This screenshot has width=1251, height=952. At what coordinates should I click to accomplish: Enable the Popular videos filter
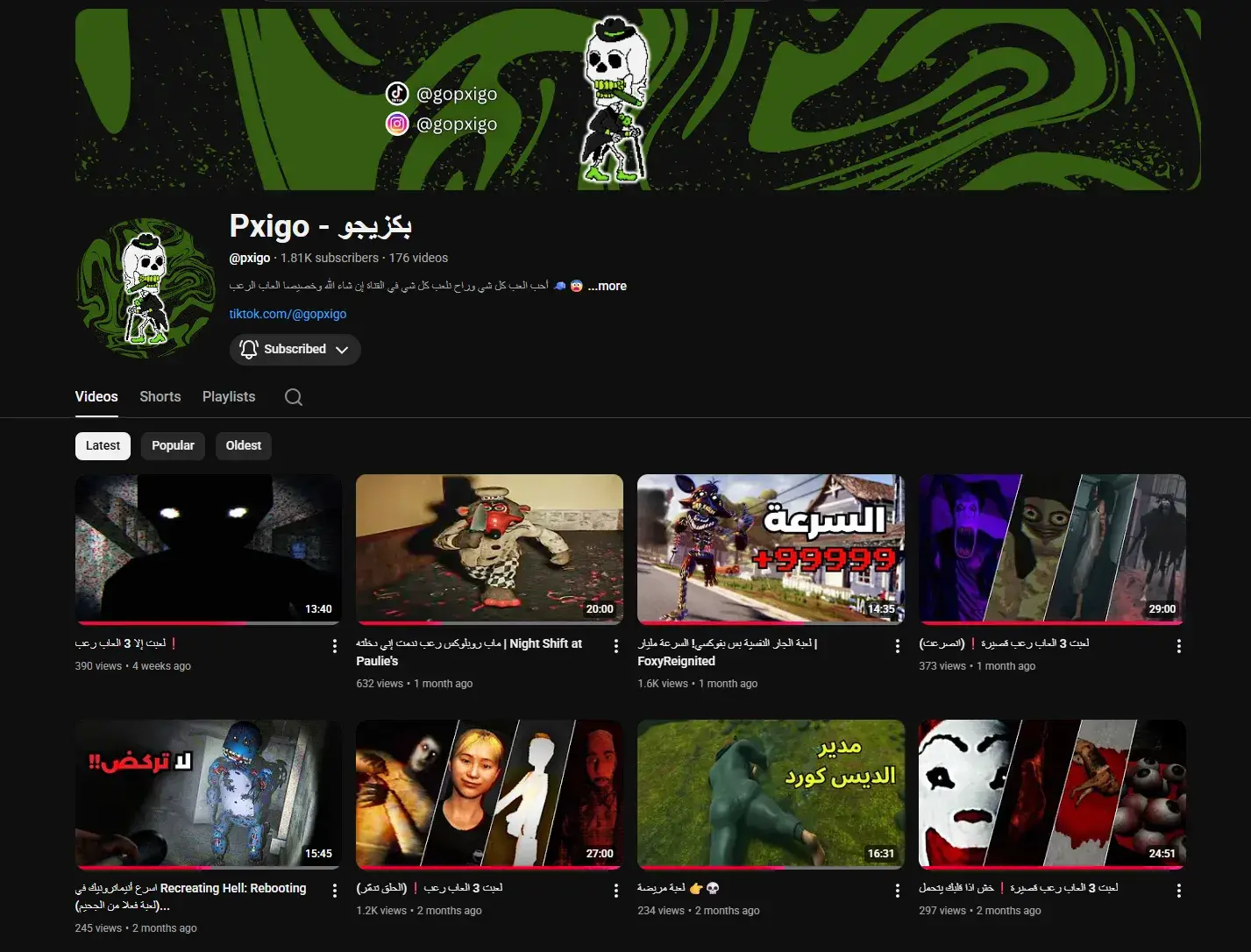click(173, 445)
